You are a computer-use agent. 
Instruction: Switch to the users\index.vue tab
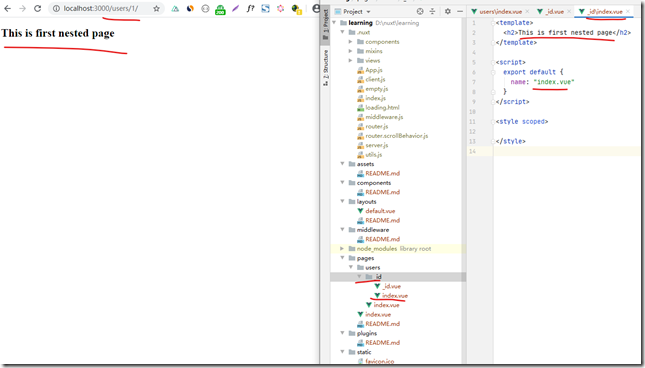pos(500,12)
